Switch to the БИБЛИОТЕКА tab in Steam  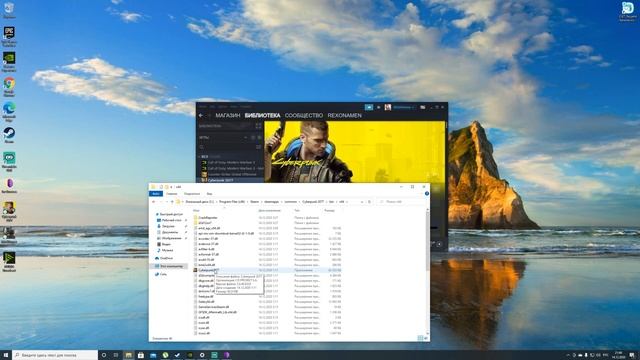tap(262, 116)
